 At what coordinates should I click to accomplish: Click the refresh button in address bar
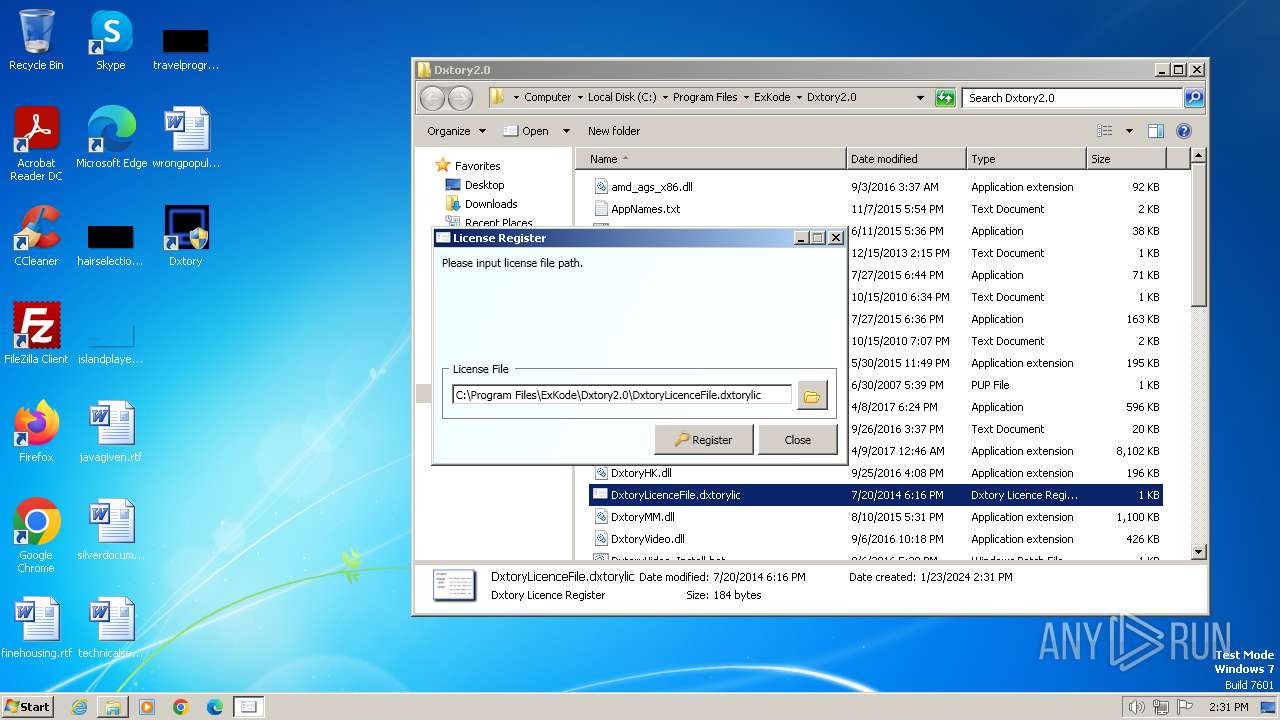(x=945, y=98)
